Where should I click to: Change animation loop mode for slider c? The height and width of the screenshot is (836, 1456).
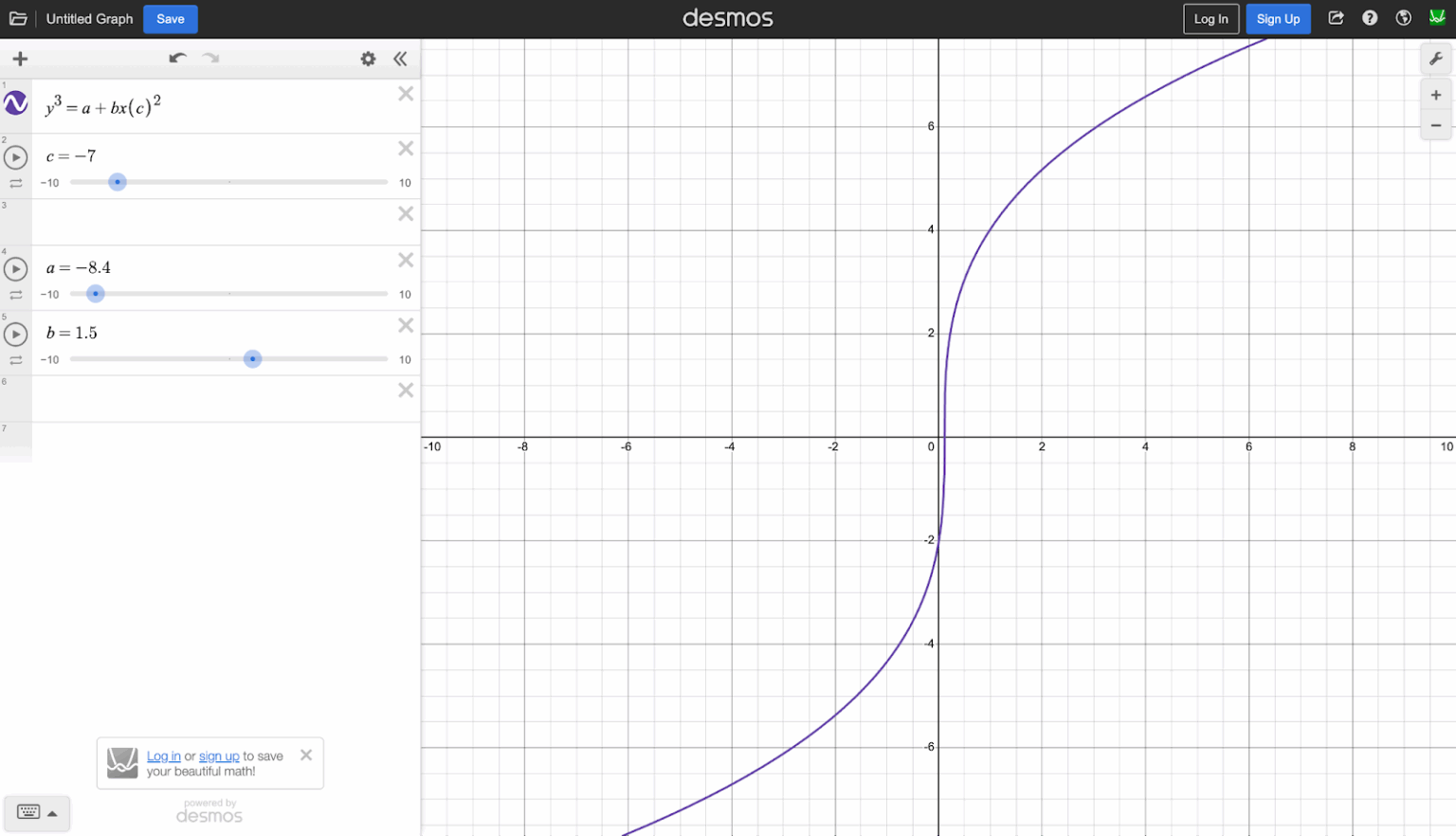pos(16,184)
